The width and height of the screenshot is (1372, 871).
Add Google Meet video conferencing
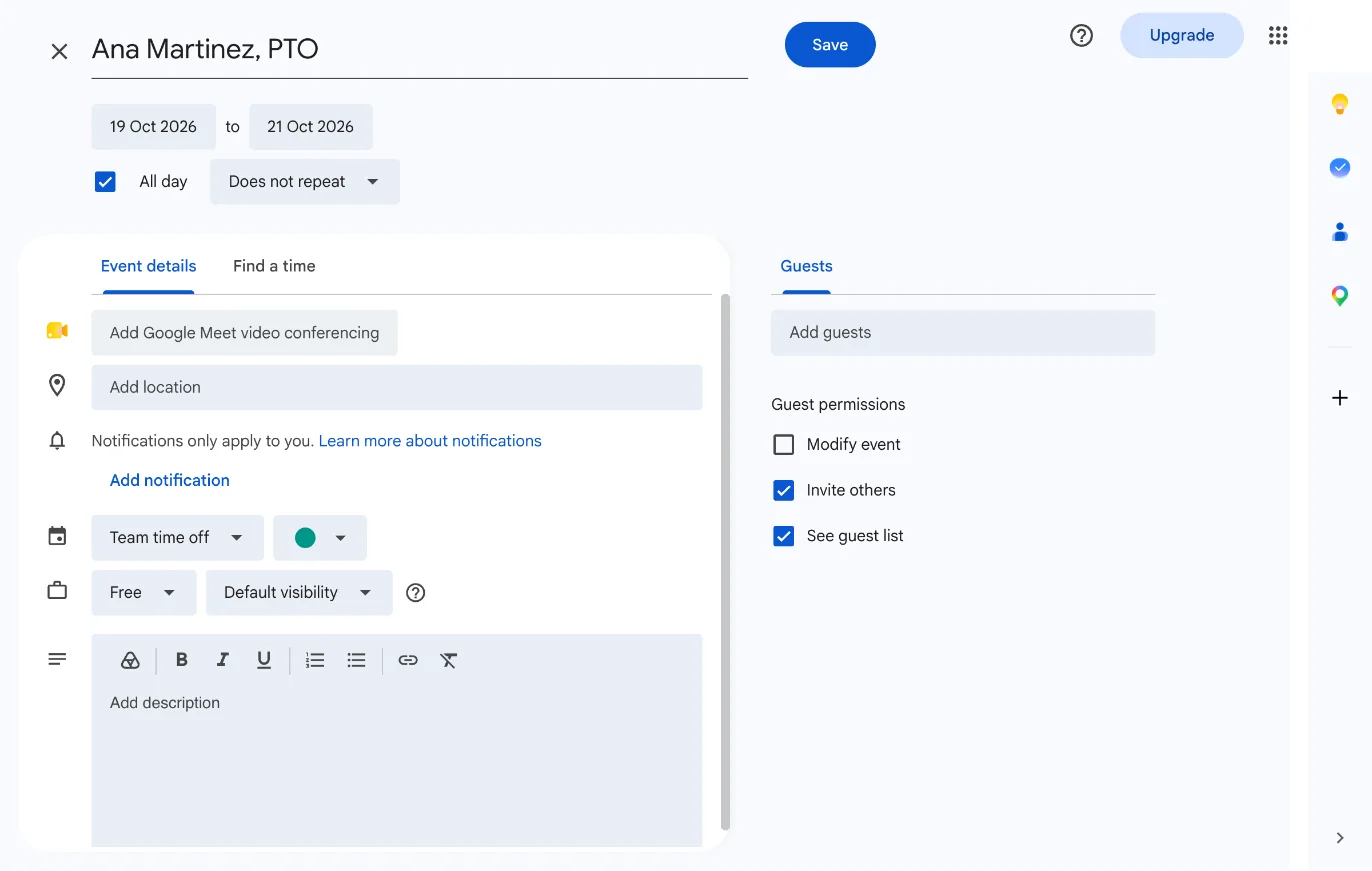[245, 333]
